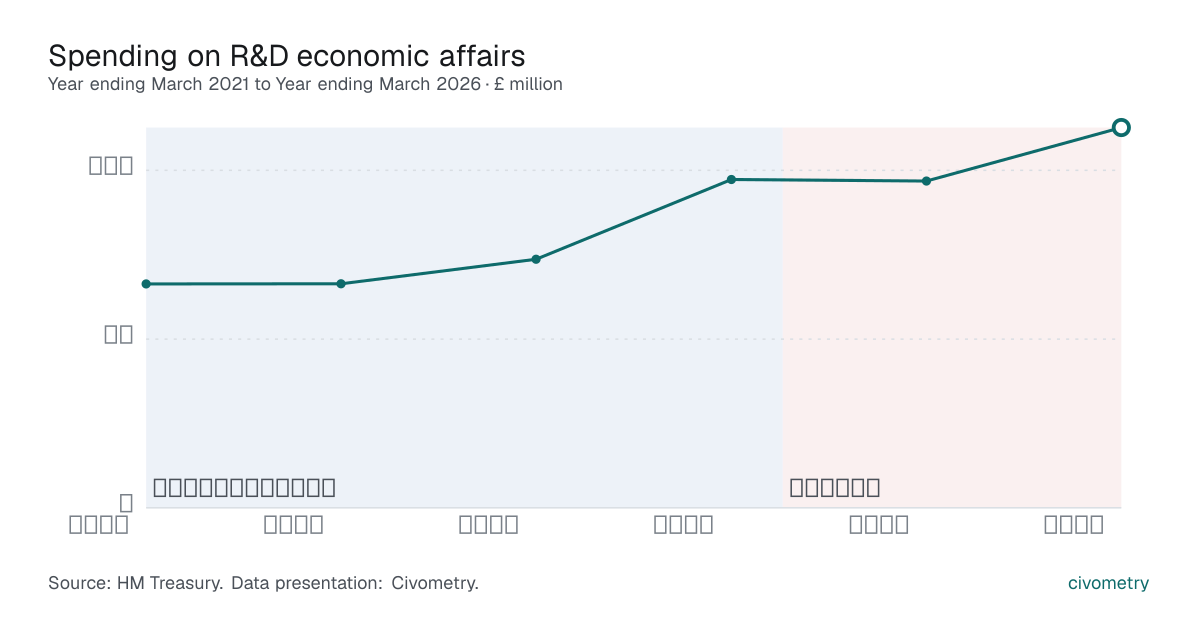Select the first data point on the line

pyautogui.click(x=146, y=284)
